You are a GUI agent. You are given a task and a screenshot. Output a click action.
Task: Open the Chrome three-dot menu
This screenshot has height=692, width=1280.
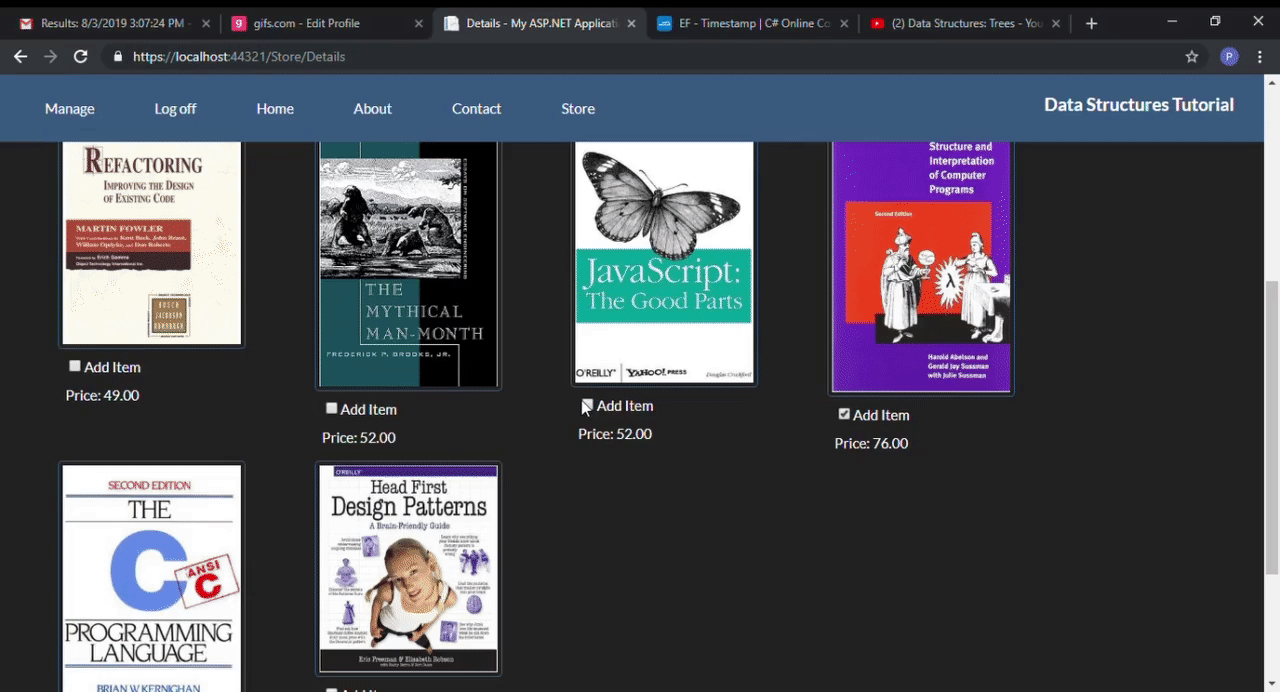point(1260,57)
